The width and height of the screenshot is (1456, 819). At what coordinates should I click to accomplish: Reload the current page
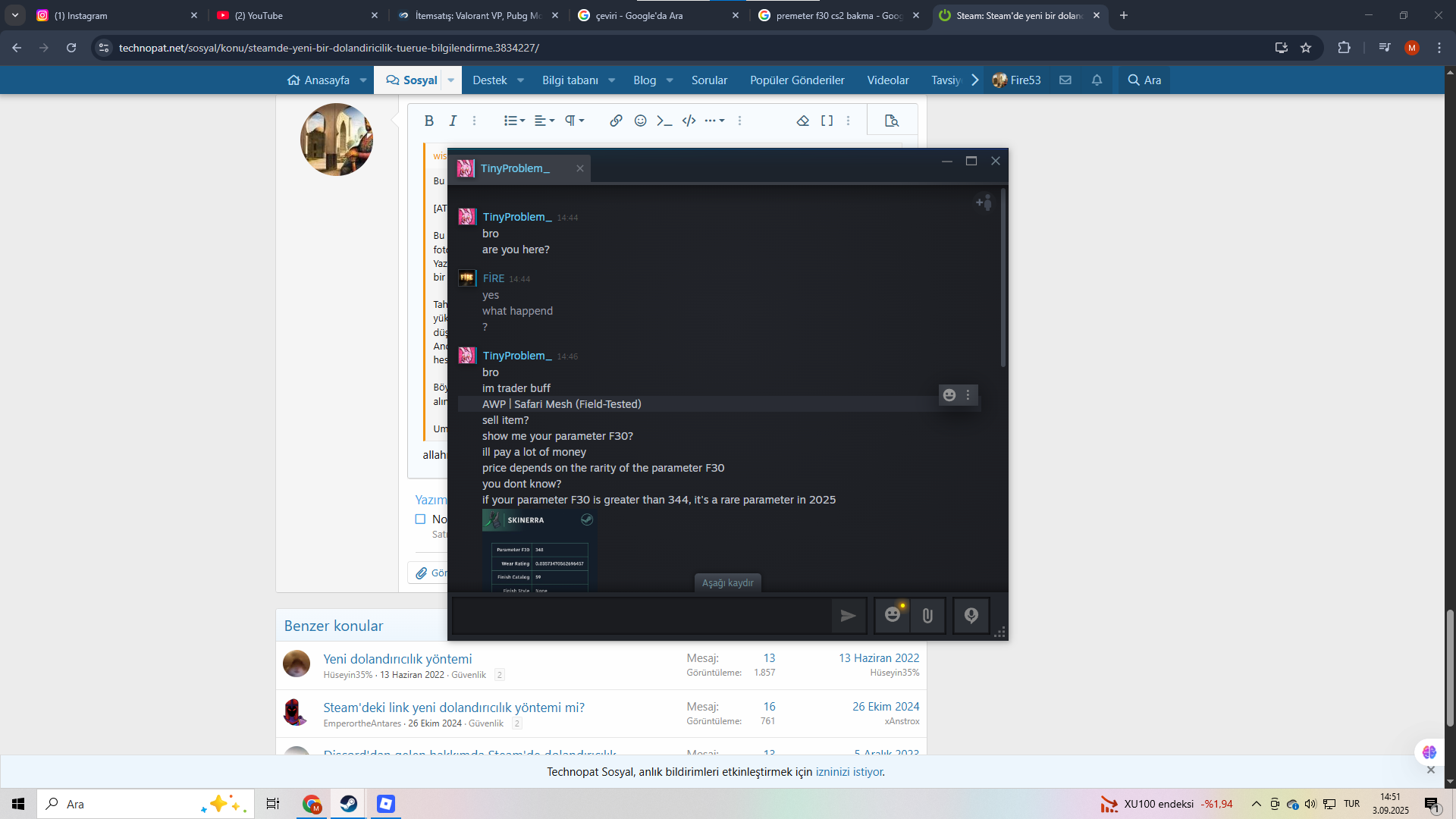pyautogui.click(x=71, y=48)
